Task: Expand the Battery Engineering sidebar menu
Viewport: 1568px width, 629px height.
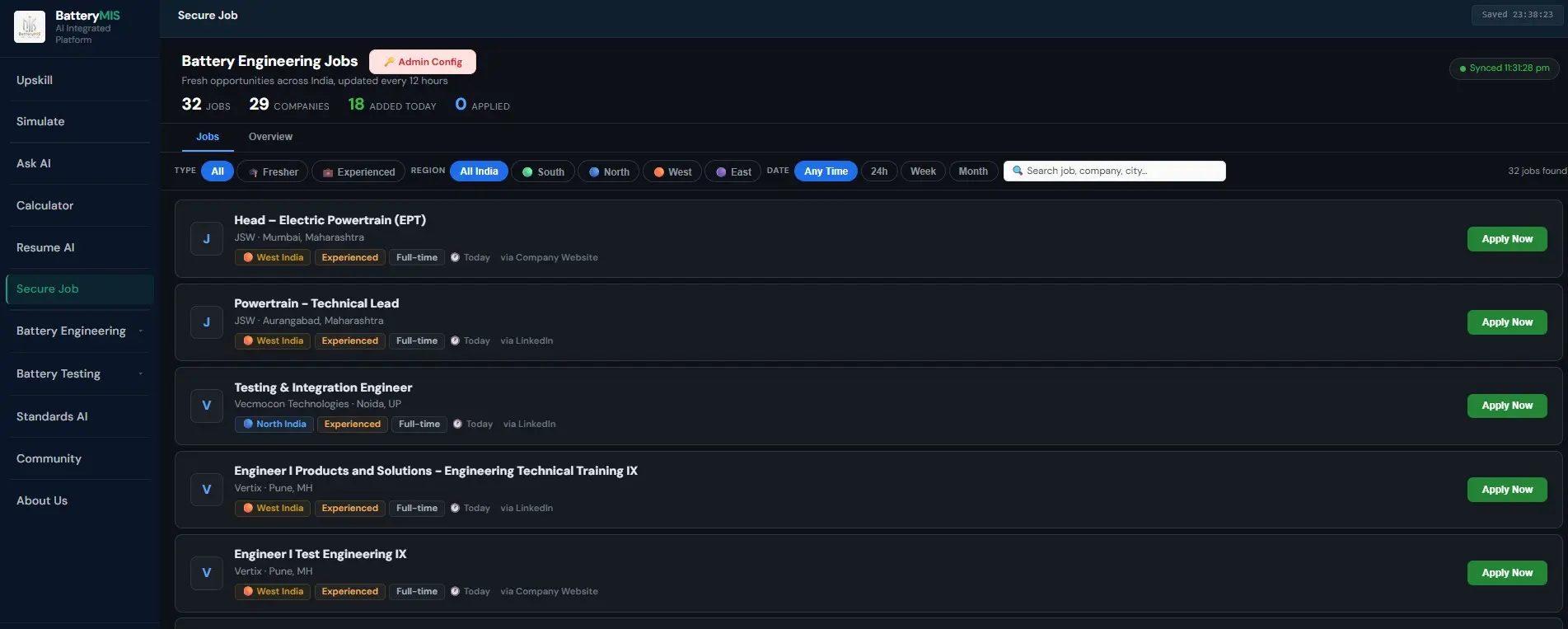Action: tap(80, 331)
